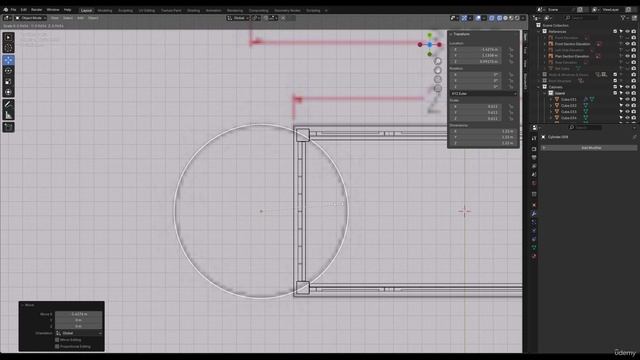
Task: Click the outliner filter icon
Action: click(x=623, y=18)
